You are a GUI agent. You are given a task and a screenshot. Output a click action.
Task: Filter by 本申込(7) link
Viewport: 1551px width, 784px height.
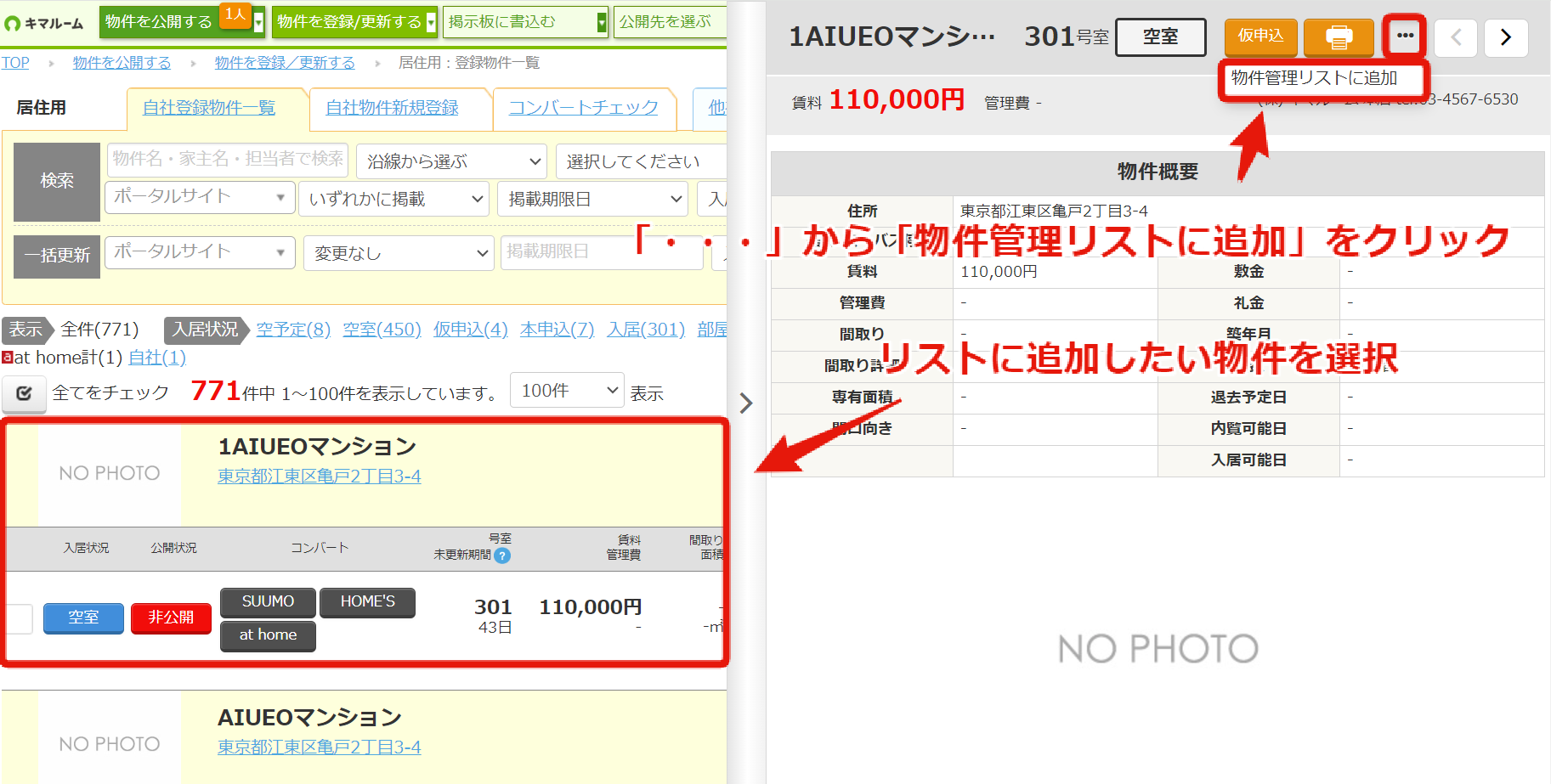tap(558, 330)
